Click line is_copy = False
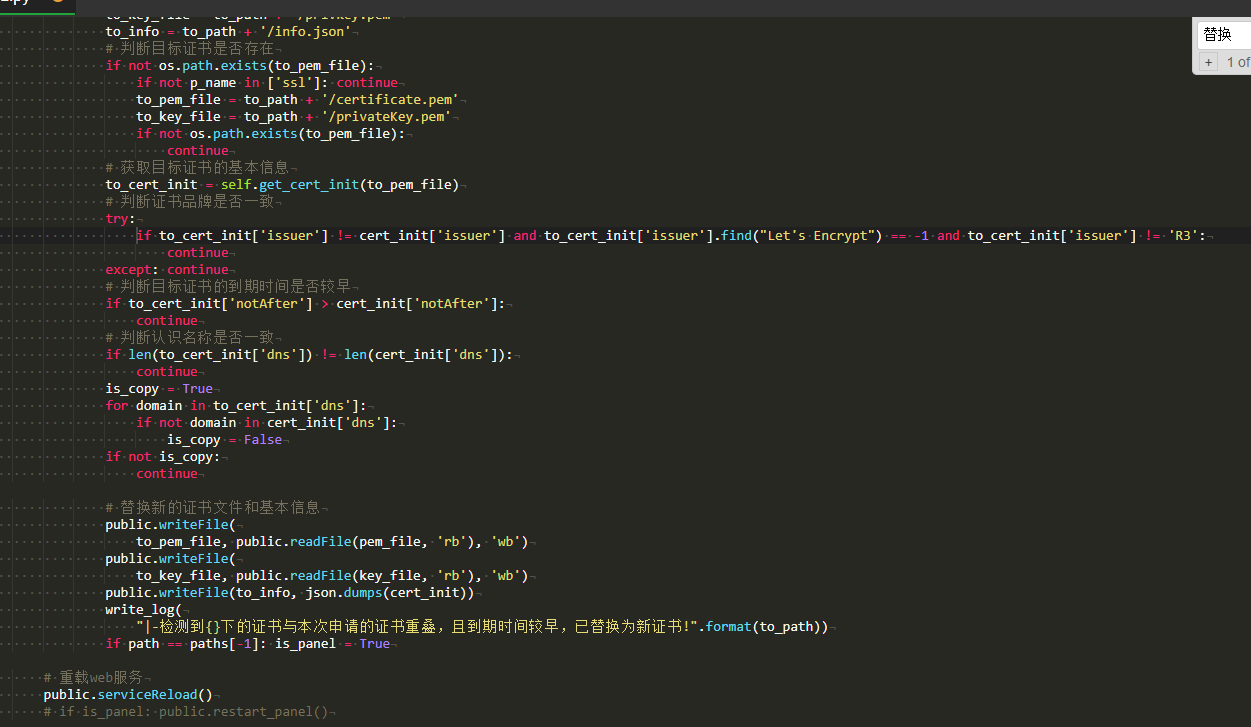Image resolution: width=1251 pixels, height=727 pixels. click(x=225, y=440)
